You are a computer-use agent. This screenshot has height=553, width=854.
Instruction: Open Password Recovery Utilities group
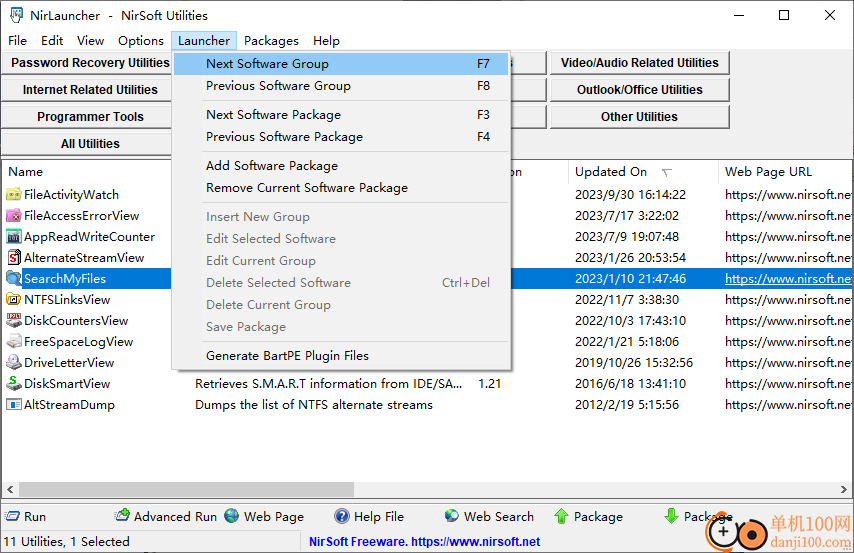(87, 63)
